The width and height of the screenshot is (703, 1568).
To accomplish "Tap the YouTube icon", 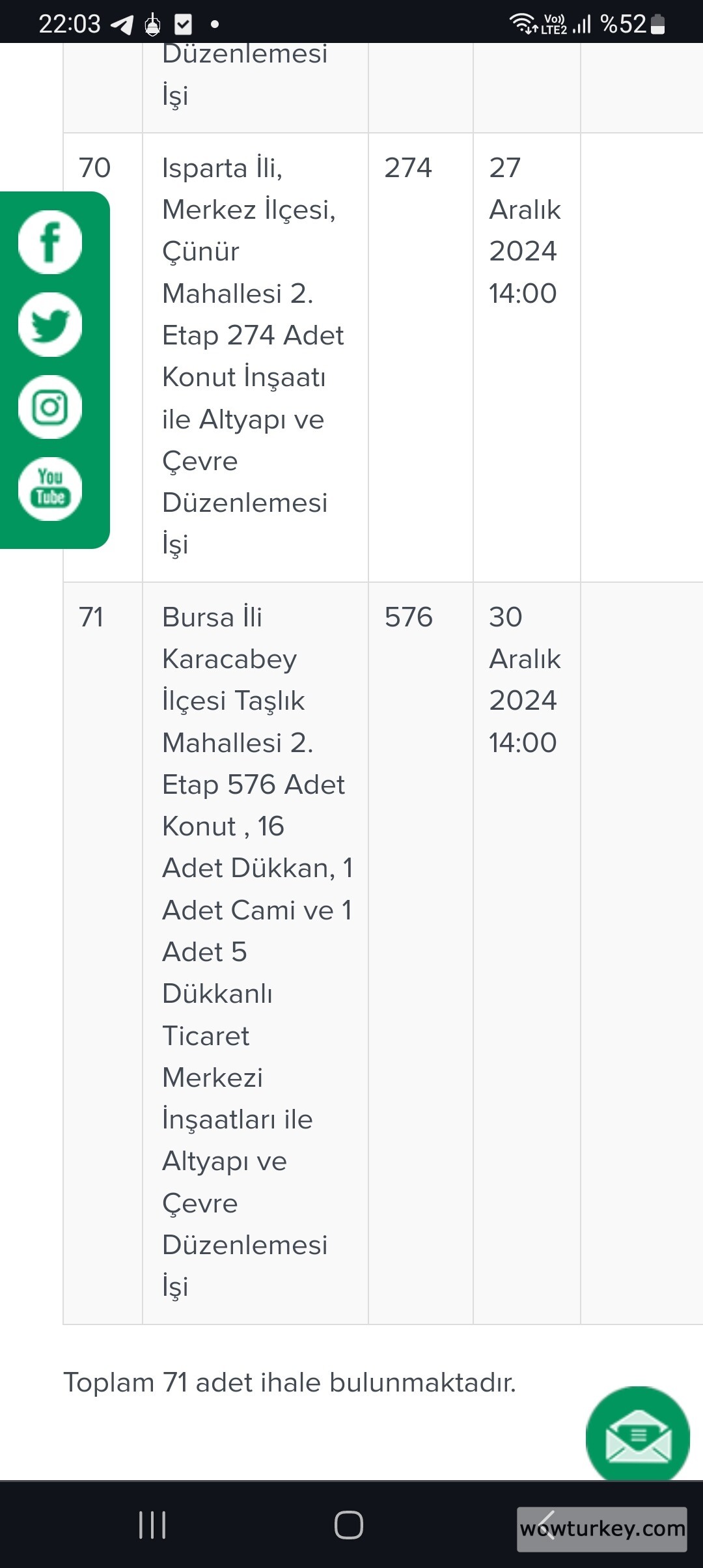I will 50,489.
